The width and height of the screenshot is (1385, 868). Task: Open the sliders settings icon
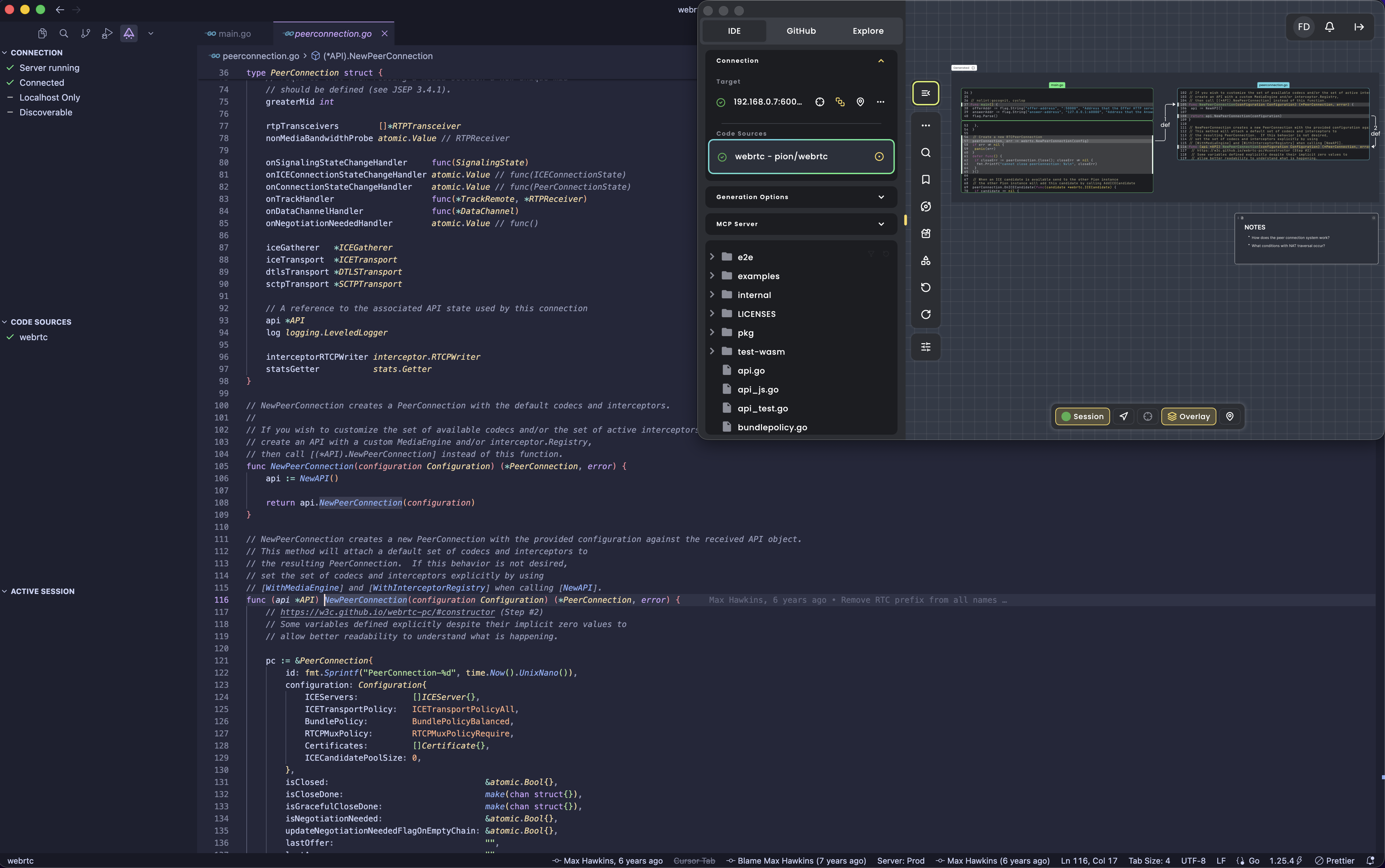tap(925, 347)
